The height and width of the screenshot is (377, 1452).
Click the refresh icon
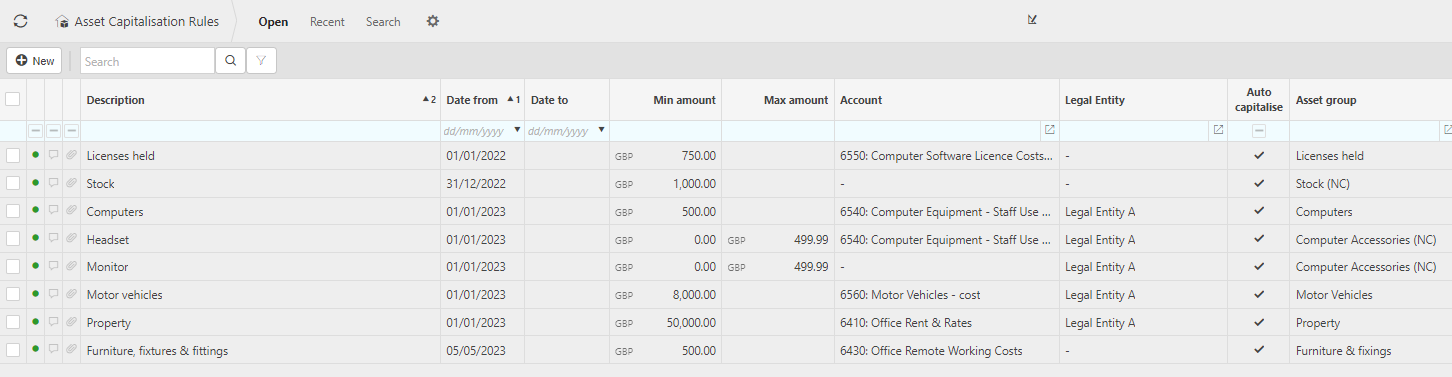coord(20,21)
